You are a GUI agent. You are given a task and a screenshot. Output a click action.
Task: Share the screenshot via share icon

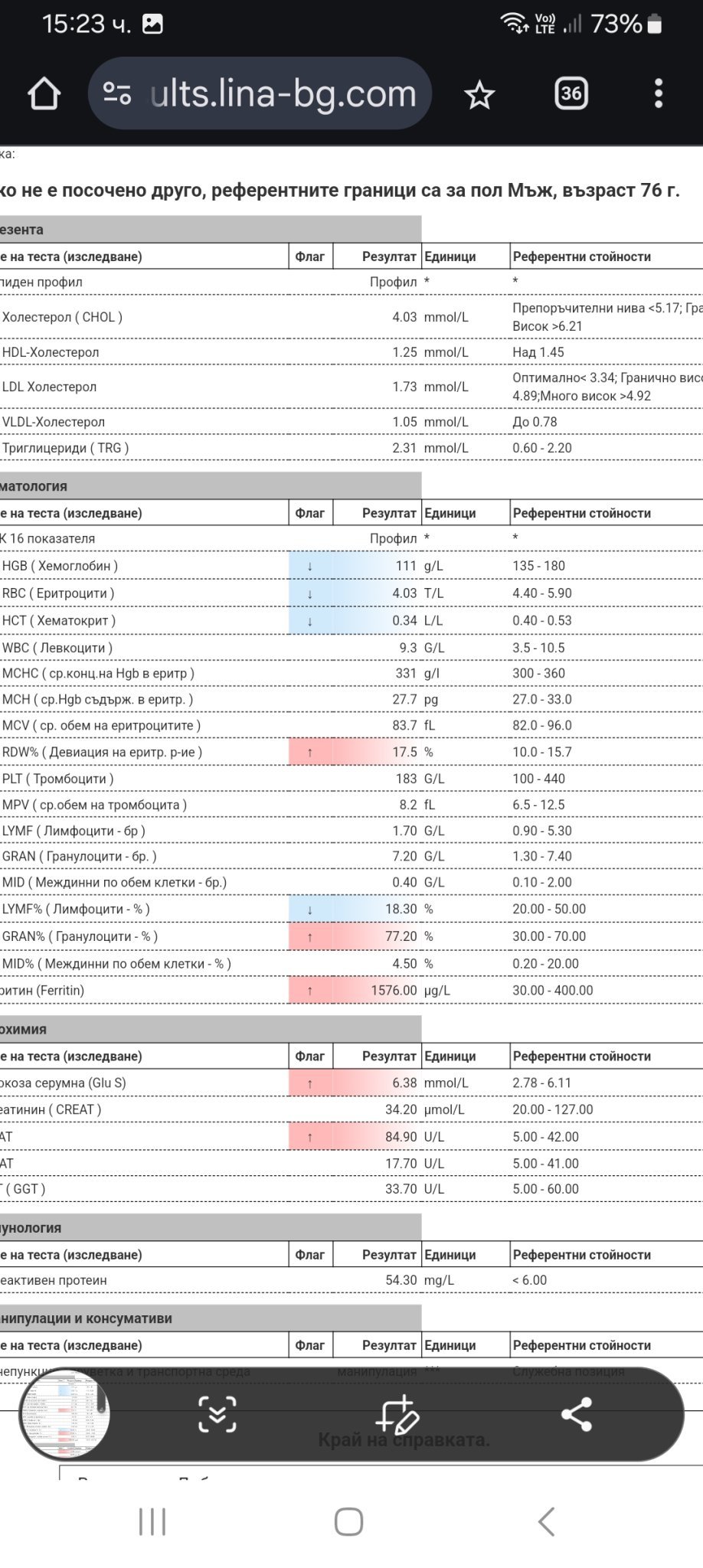(576, 1414)
